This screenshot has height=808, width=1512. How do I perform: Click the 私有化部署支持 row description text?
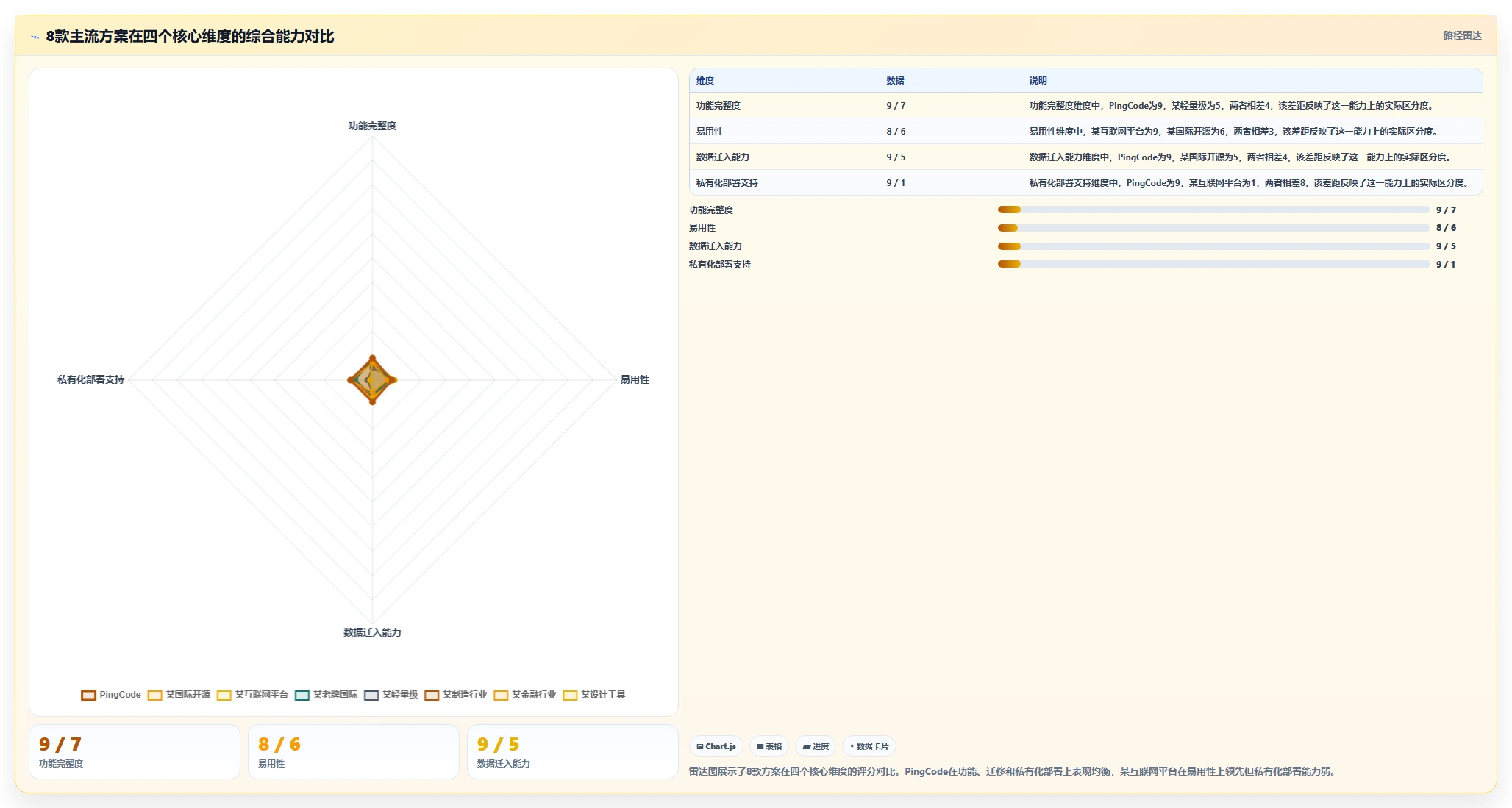pos(1249,183)
